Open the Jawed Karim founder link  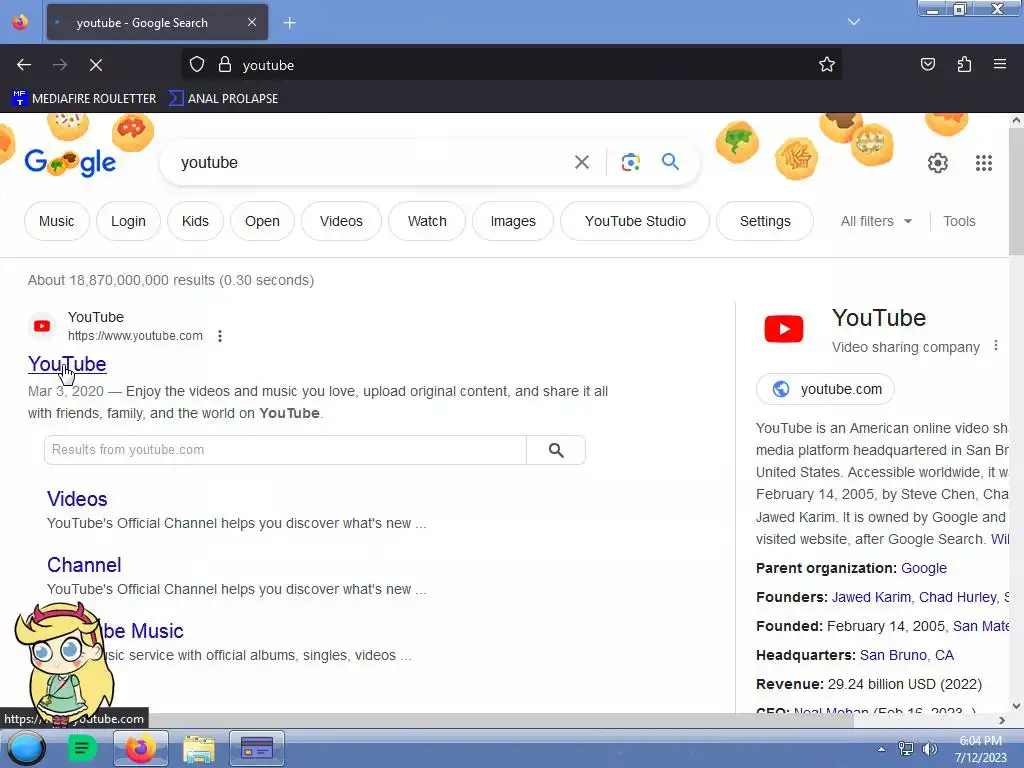pyautogui.click(x=871, y=597)
